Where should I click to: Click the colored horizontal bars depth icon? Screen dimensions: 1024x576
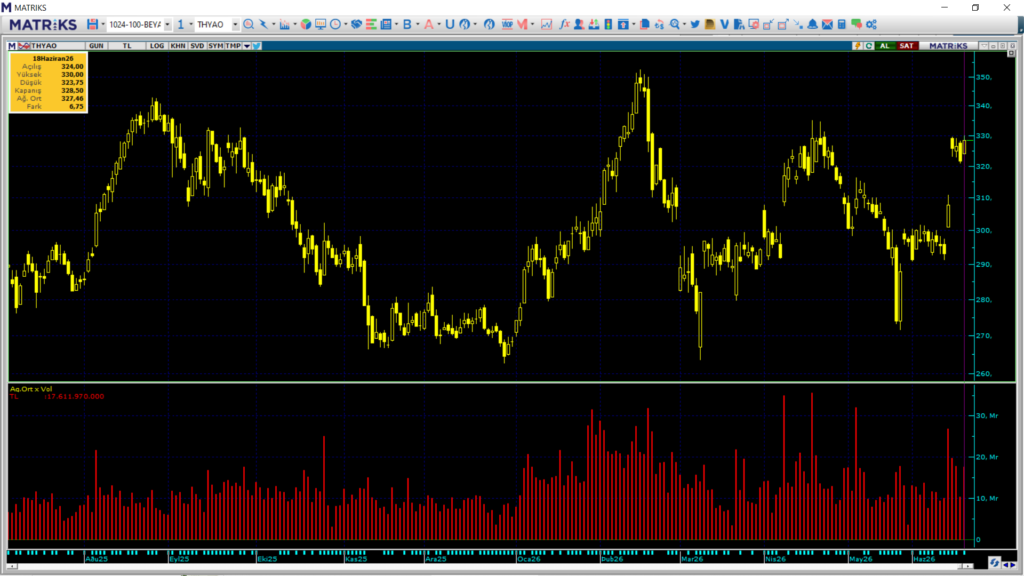tap(371, 24)
